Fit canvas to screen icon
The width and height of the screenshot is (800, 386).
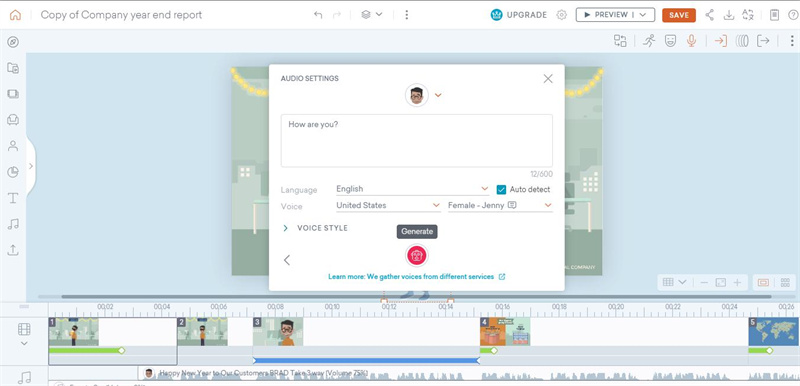(720, 282)
